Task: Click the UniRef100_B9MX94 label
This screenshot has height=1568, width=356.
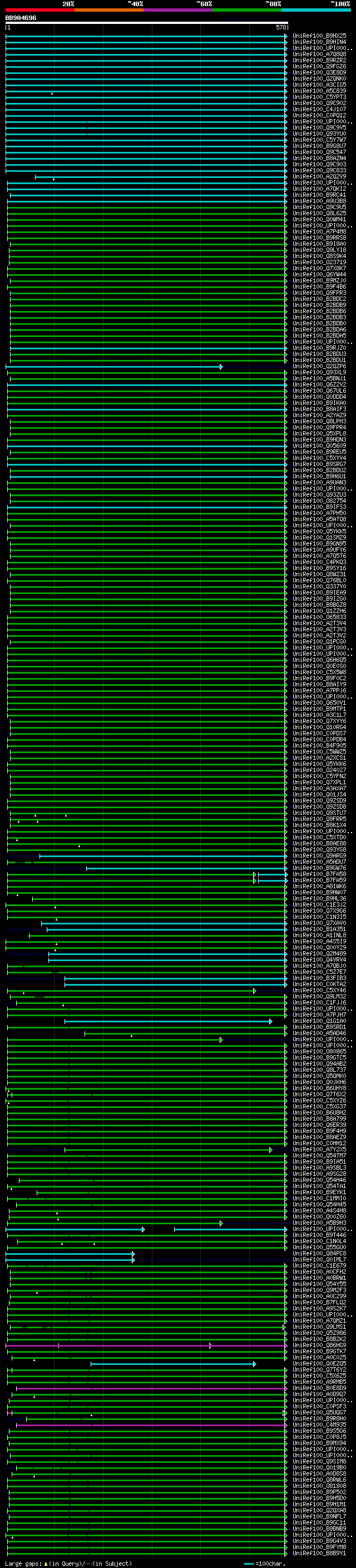Action: click(319, 1443)
